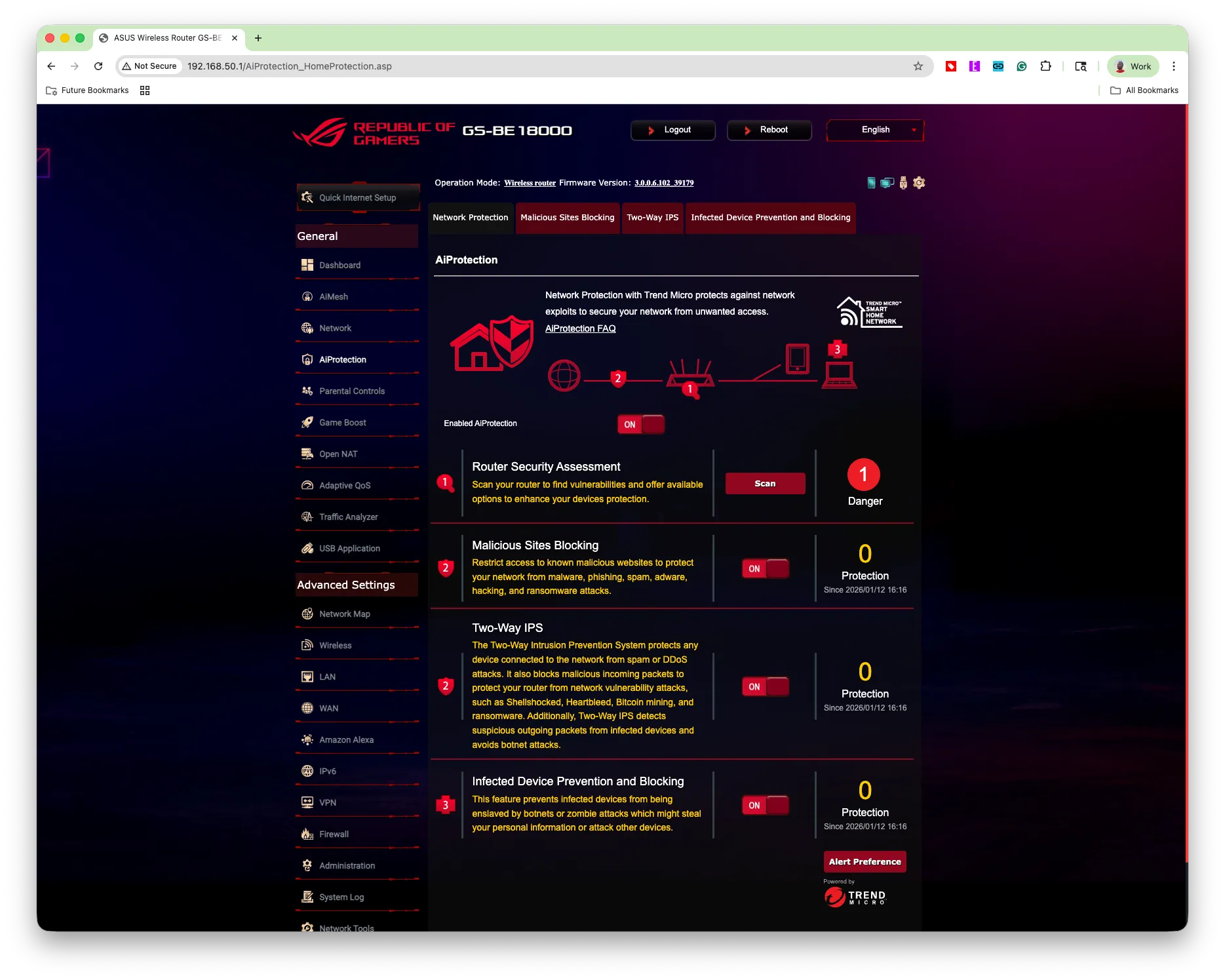Expand the All Bookmarks folder

pyautogui.click(x=1144, y=90)
